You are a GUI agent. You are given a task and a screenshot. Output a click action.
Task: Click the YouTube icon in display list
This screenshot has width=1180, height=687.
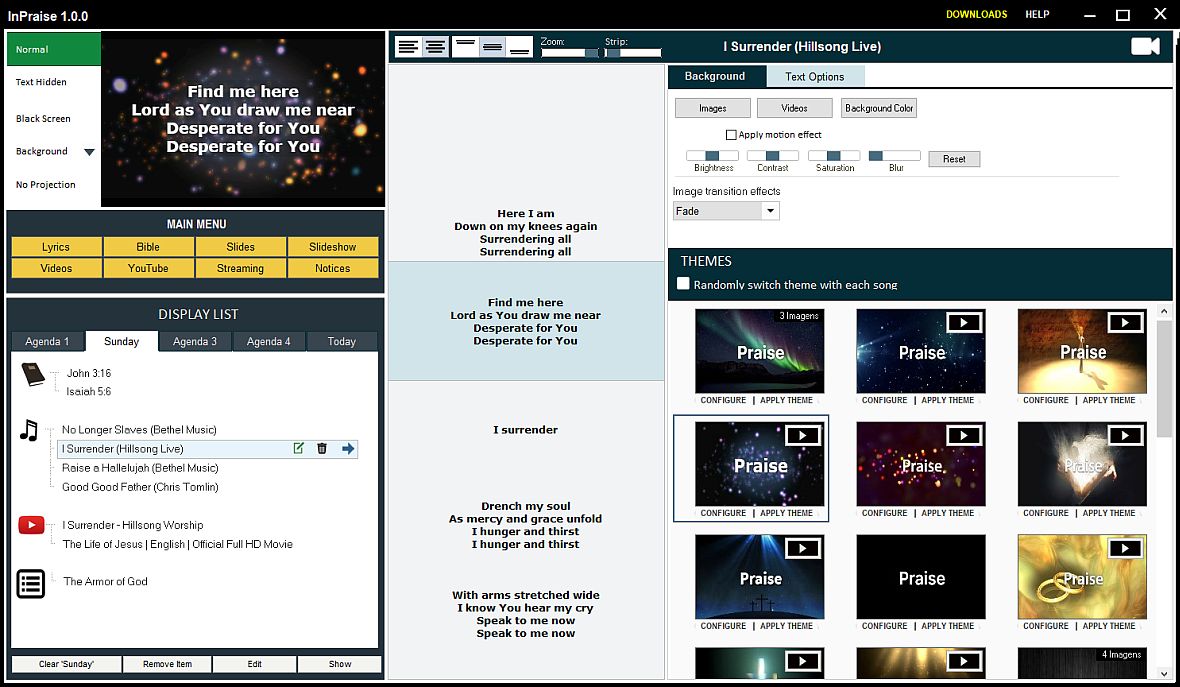tap(31, 525)
